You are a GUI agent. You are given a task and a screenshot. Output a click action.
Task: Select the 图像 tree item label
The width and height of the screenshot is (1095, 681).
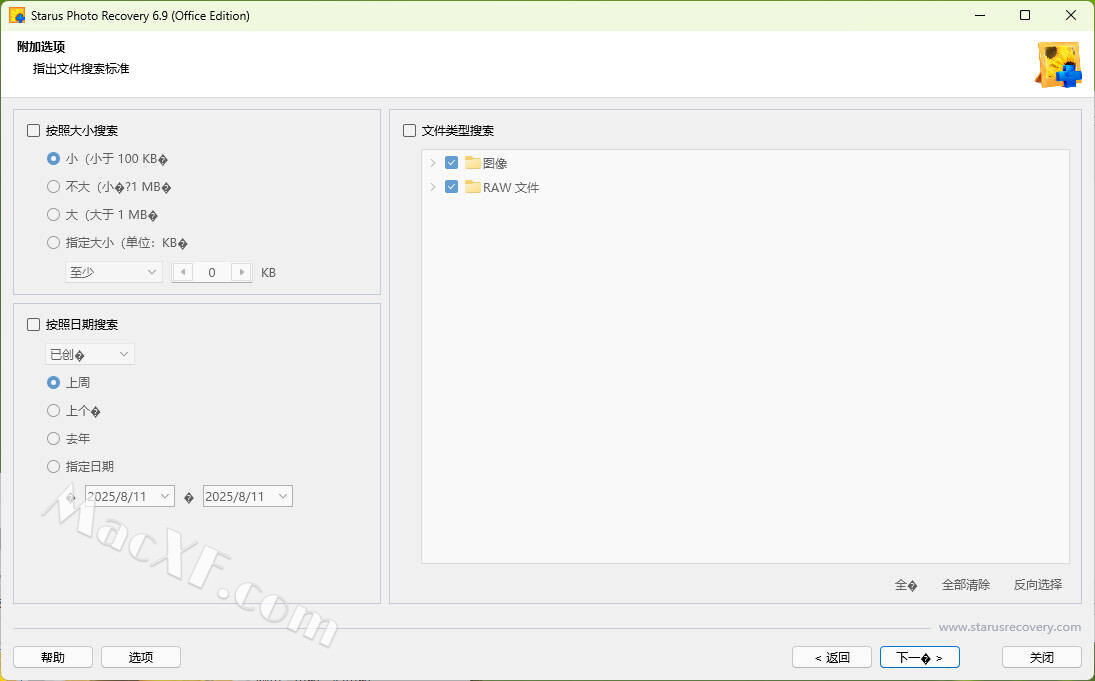(495, 163)
